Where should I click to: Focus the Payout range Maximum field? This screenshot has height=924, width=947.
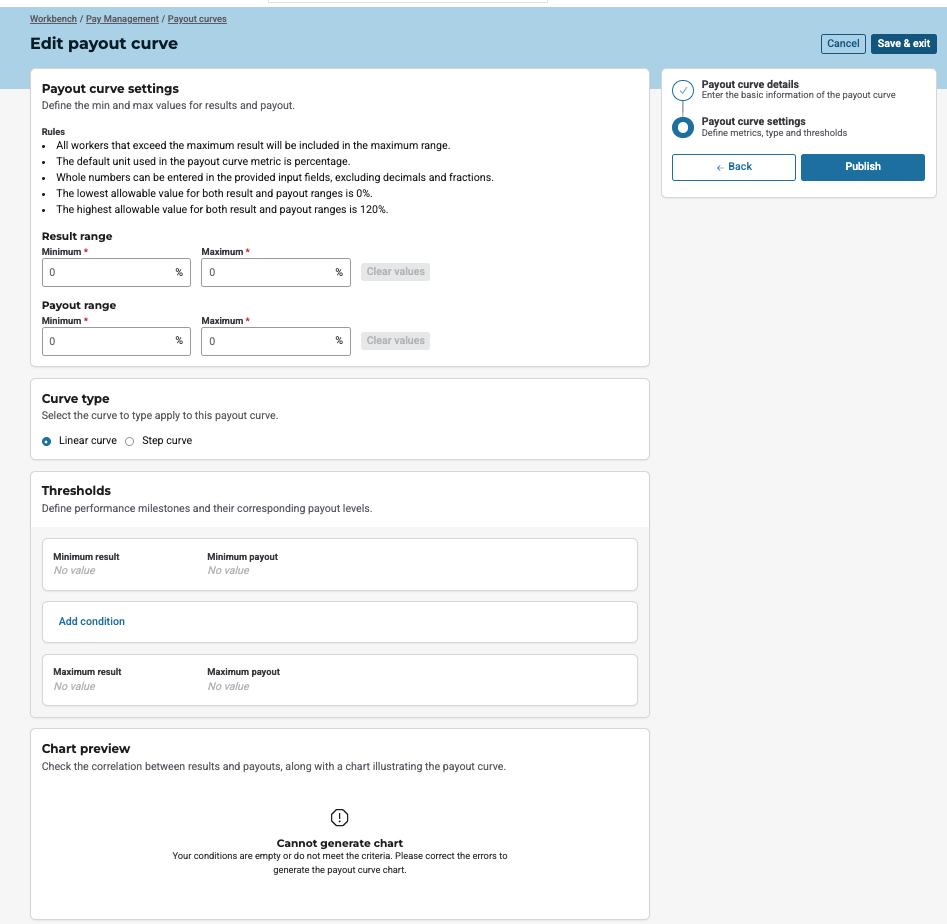tap(267, 341)
